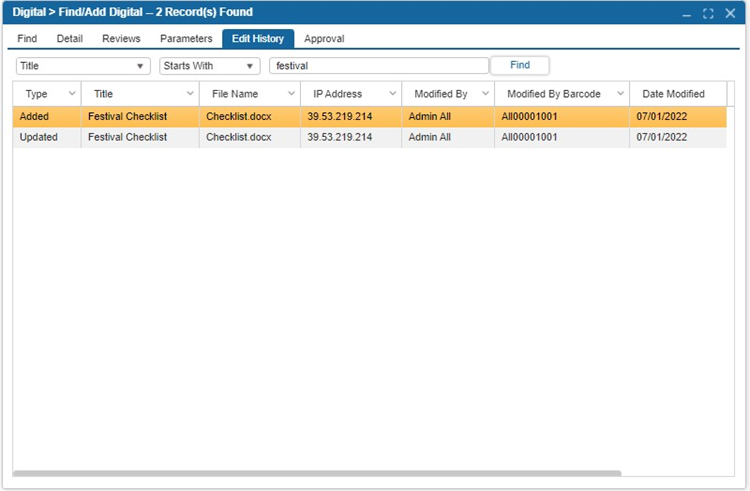Viewport: 750px width, 491px height.
Task: Select the Added row Type cell
Action: [x=47, y=116]
